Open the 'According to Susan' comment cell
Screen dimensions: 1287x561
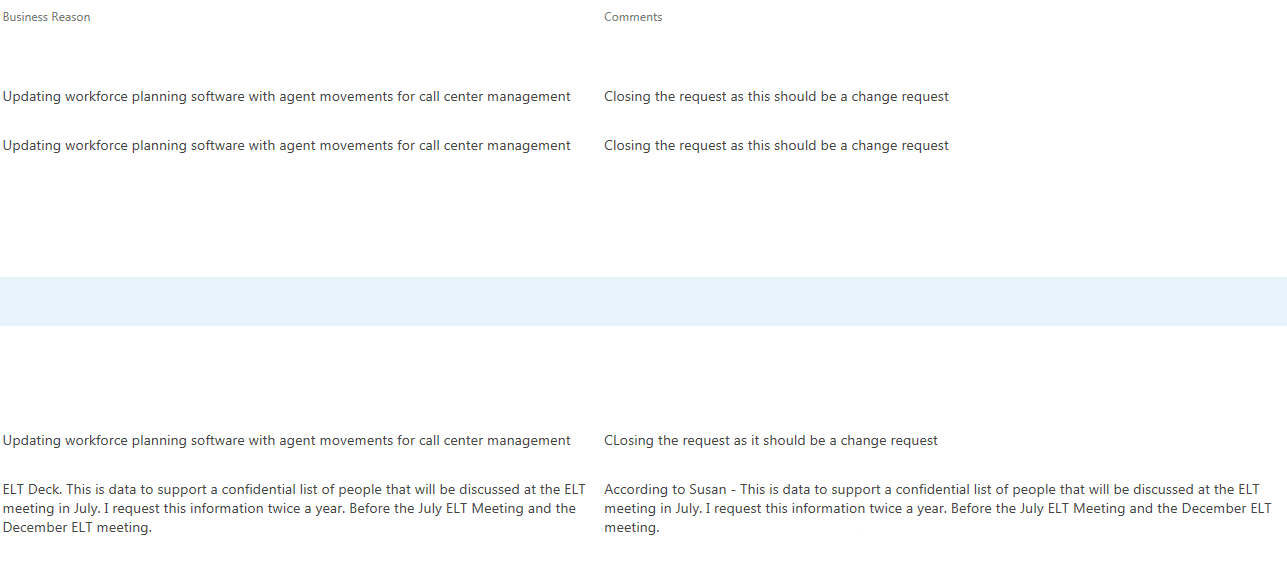(x=938, y=509)
